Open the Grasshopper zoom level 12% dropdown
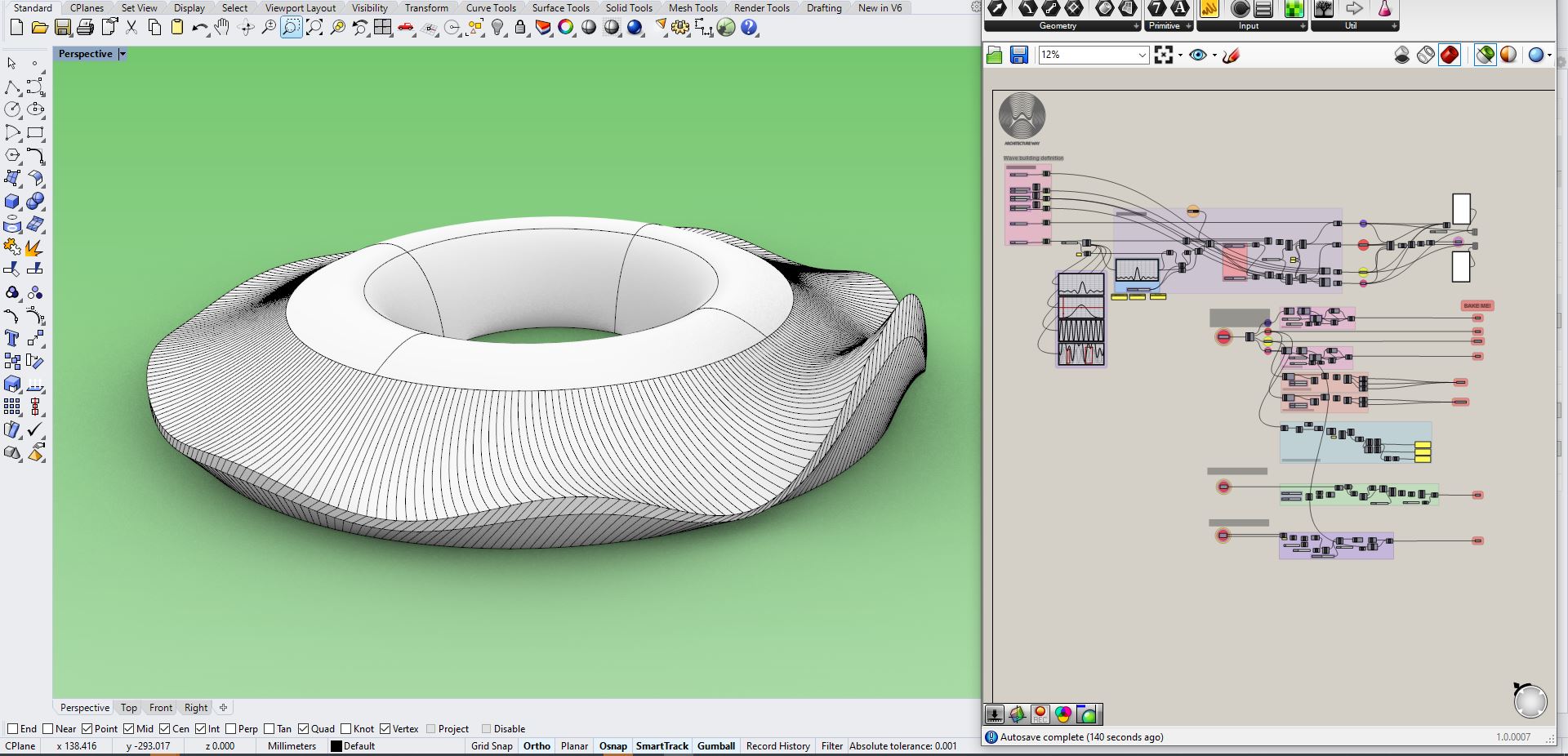The height and width of the screenshot is (756, 1568). [1142, 55]
